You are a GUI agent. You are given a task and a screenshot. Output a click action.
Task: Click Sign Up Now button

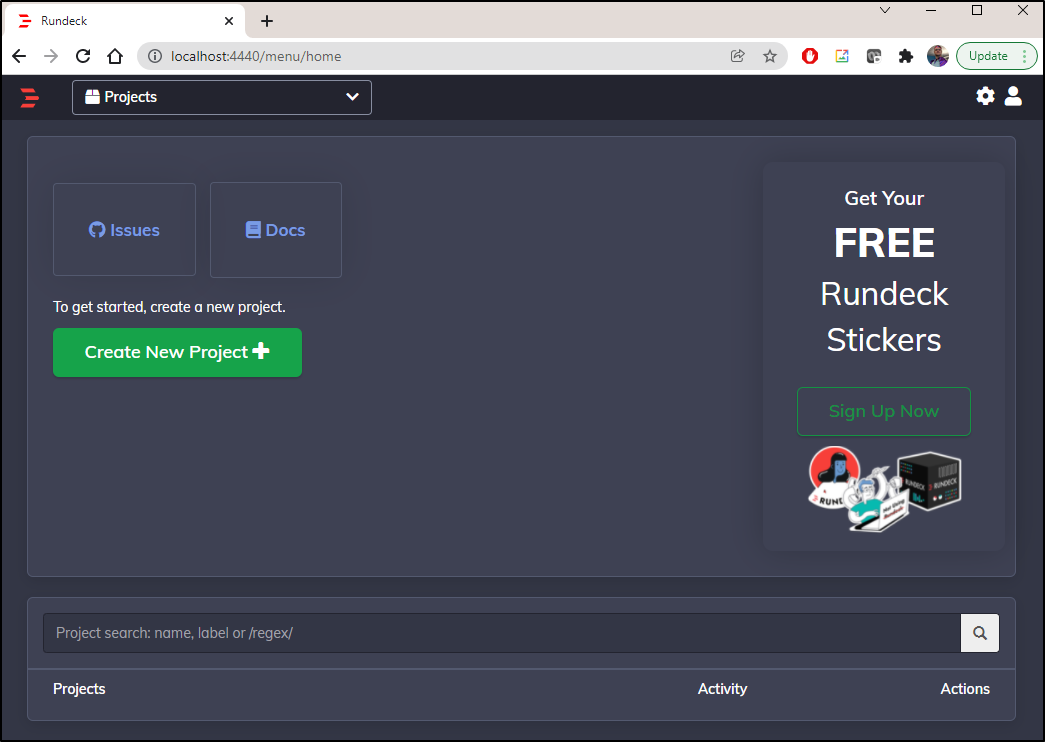(884, 411)
